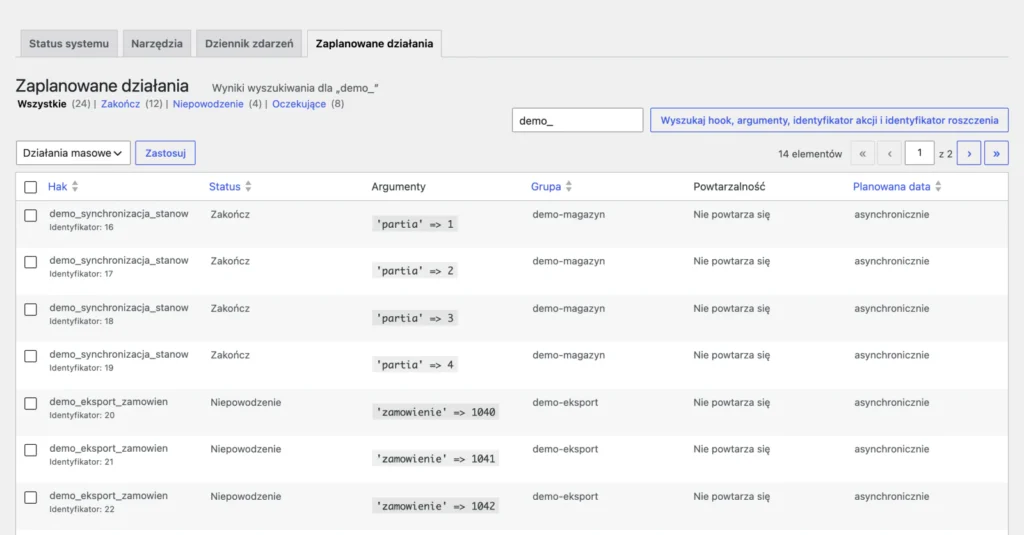
Task: Select checkbox for Identyfikator 20 row
Action: pos(31,404)
